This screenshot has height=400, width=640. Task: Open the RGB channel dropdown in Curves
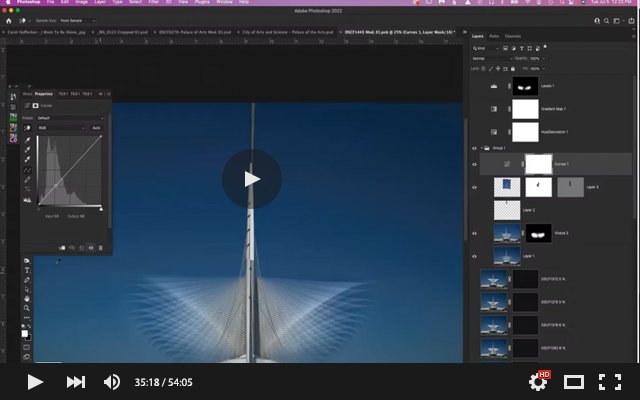[61, 128]
